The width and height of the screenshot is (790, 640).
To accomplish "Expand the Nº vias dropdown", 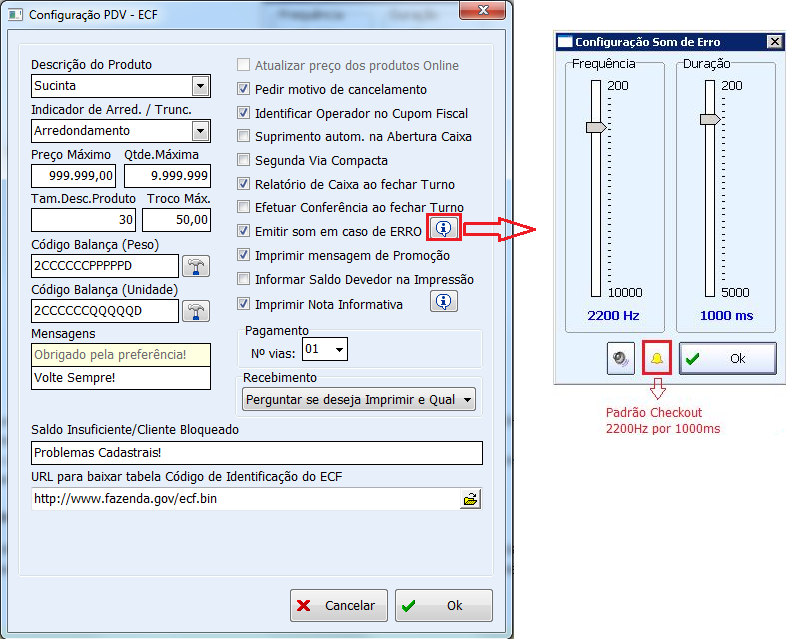I will coord(339,350).
